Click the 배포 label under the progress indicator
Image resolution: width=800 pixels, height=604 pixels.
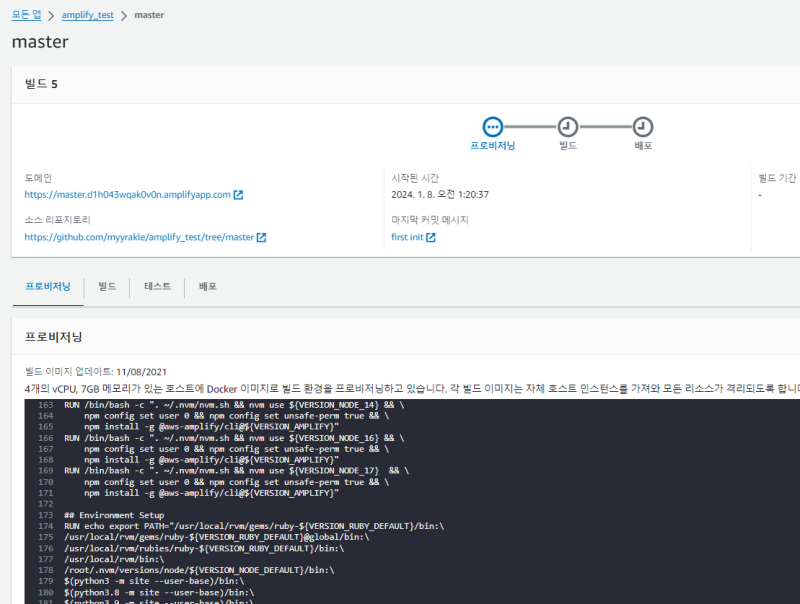pos(643,146)
